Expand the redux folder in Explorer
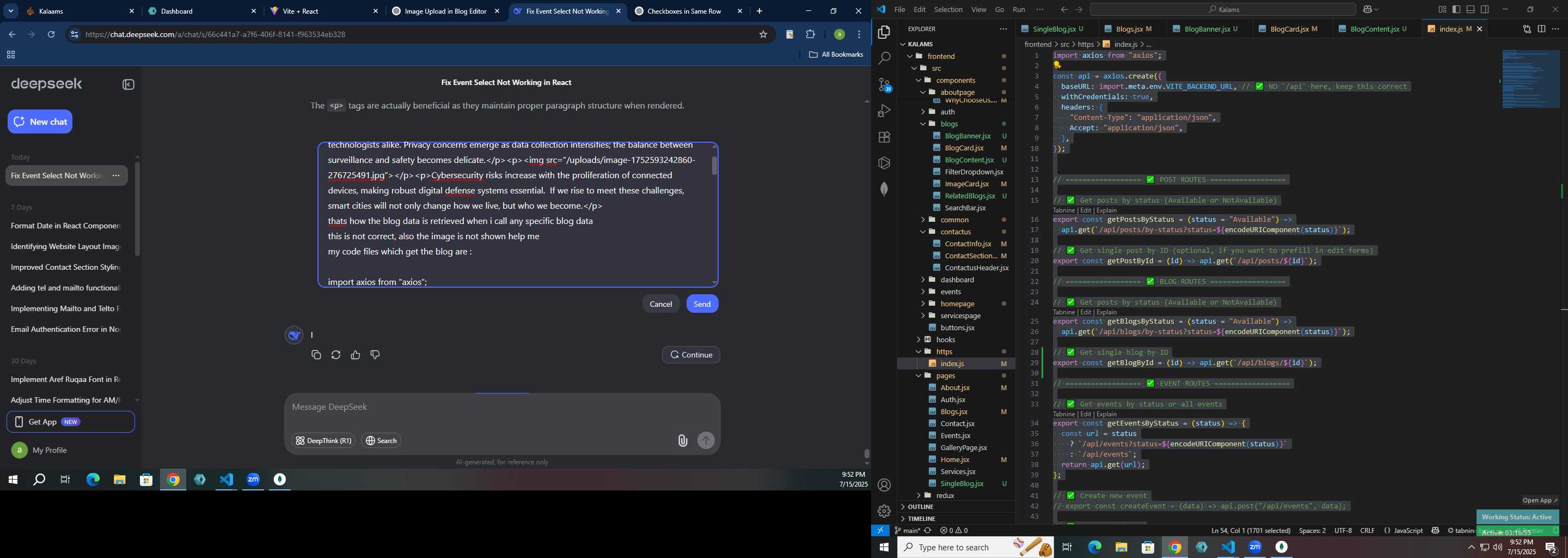Screen dimensions: 1568x558 [x=945, y=496]
